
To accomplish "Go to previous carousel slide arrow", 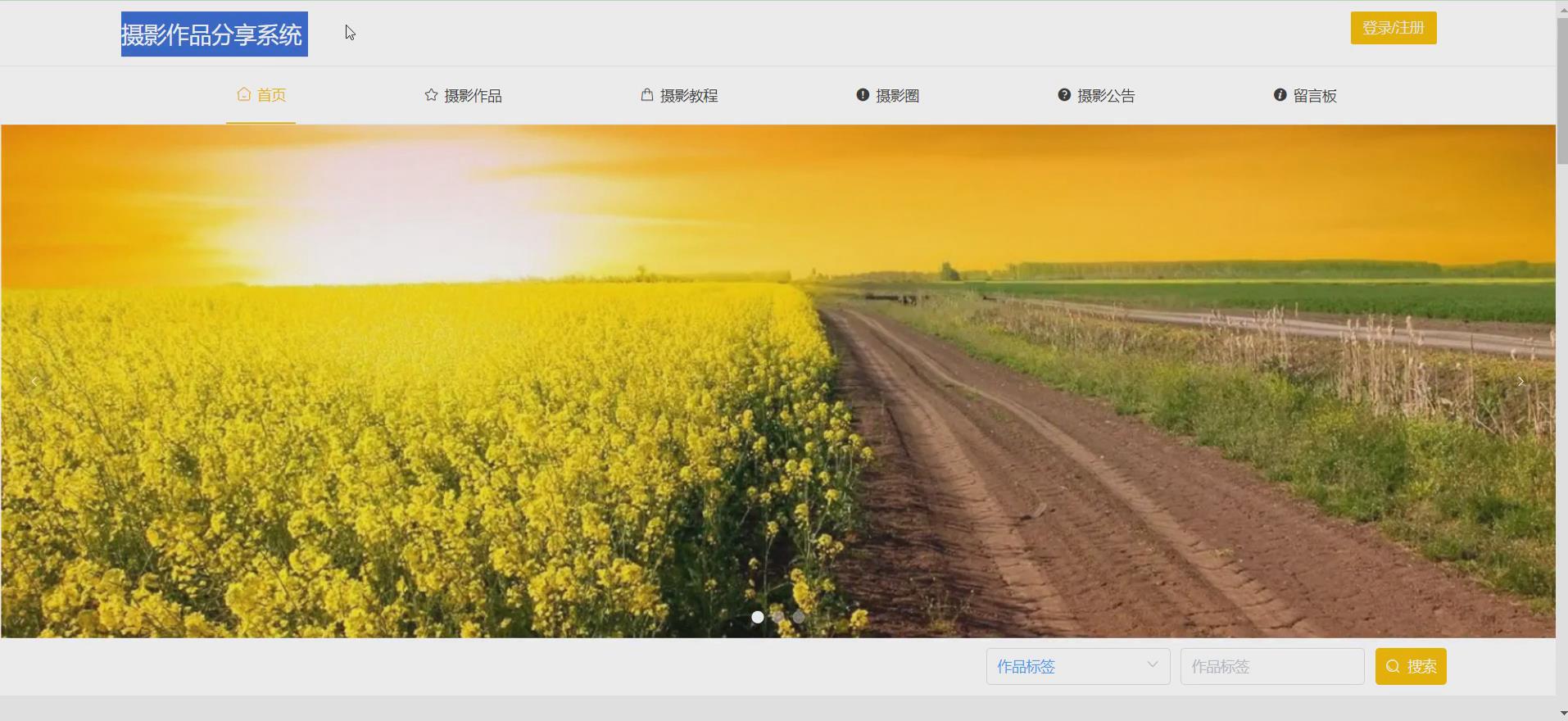I will [34, 382].
